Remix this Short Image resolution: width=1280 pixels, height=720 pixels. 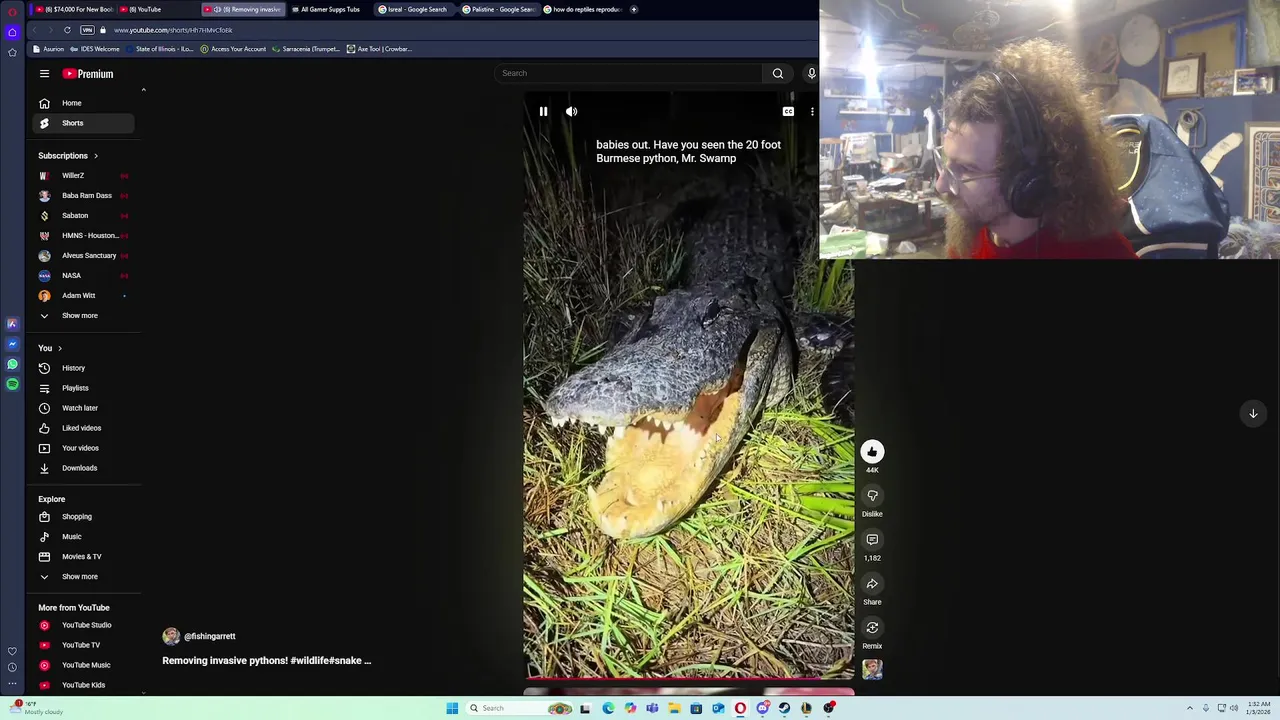(872, 628)
